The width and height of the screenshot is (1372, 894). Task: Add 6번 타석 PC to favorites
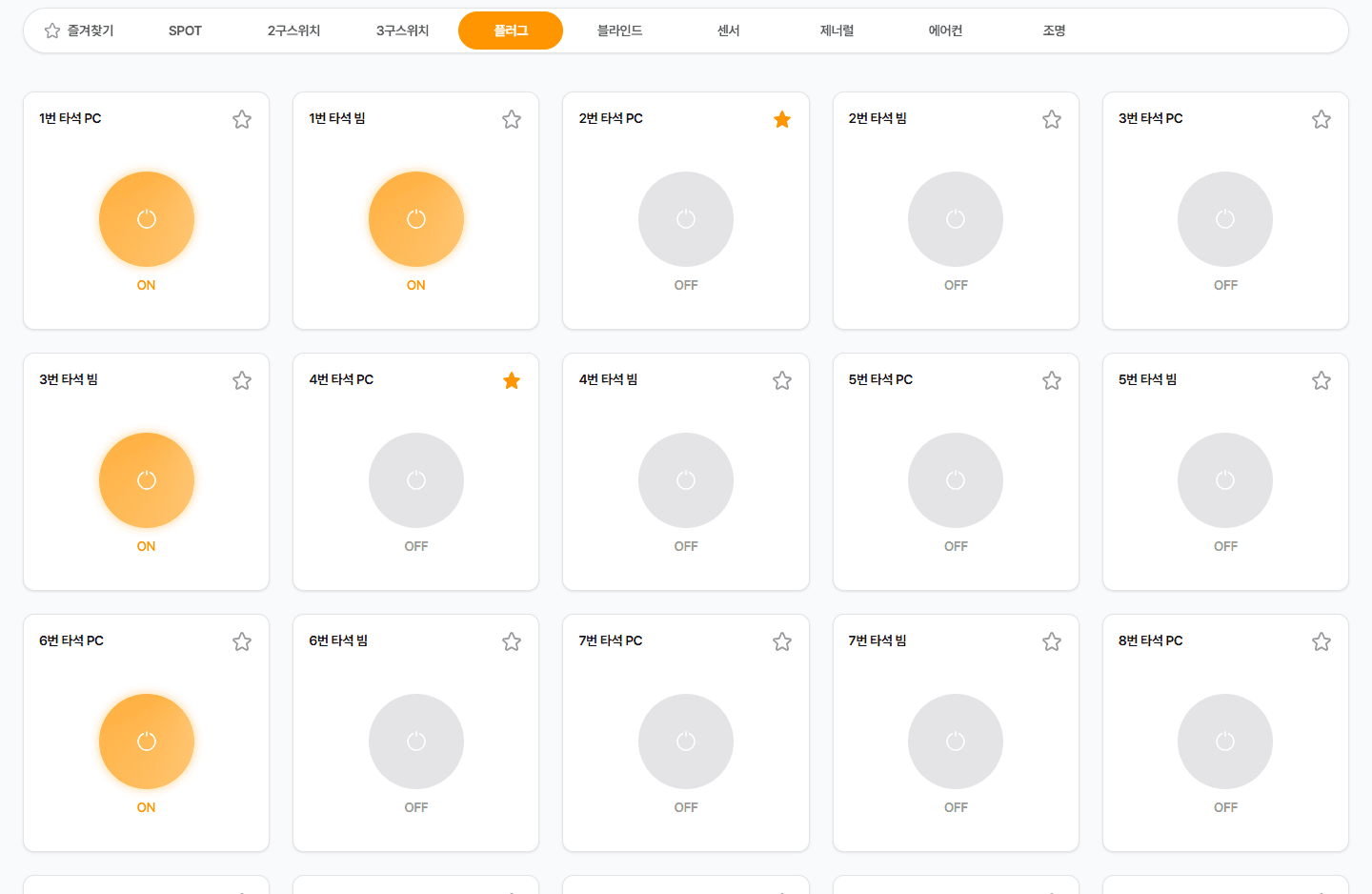point(242,641)
